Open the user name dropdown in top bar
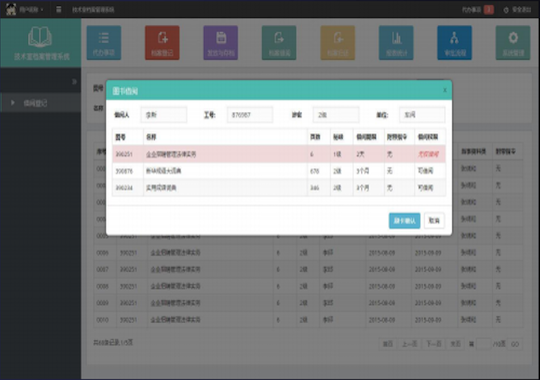 click(31, 10)
